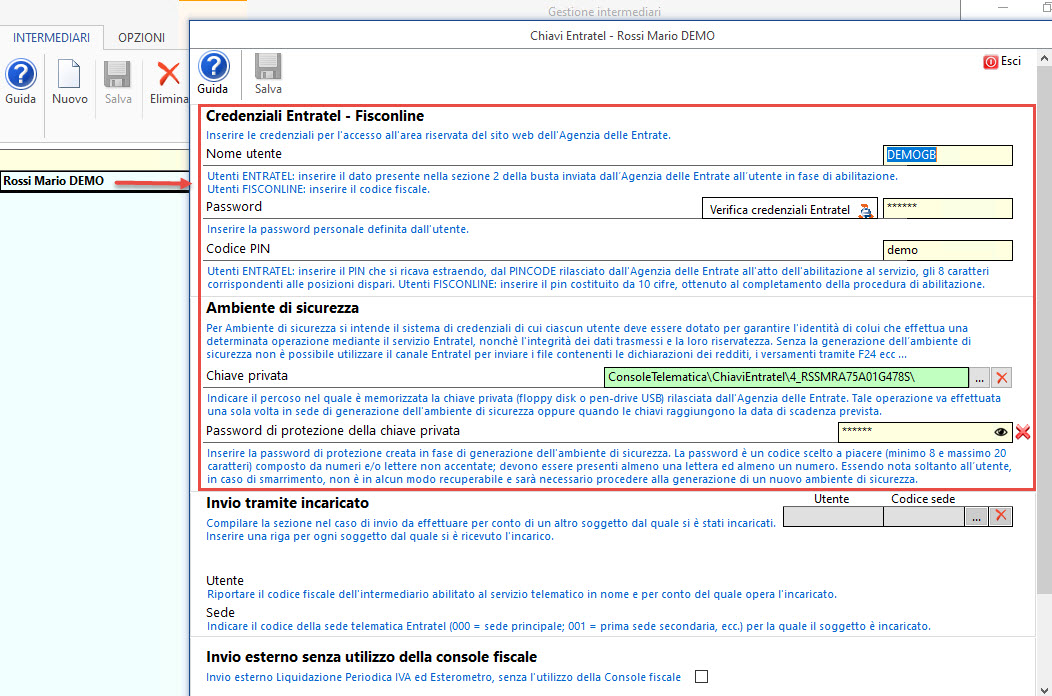The height and width of the screenshot is (696, 1052).
Task: Select Rossi Mario DEMO in intermediari list
Action: 94,181
